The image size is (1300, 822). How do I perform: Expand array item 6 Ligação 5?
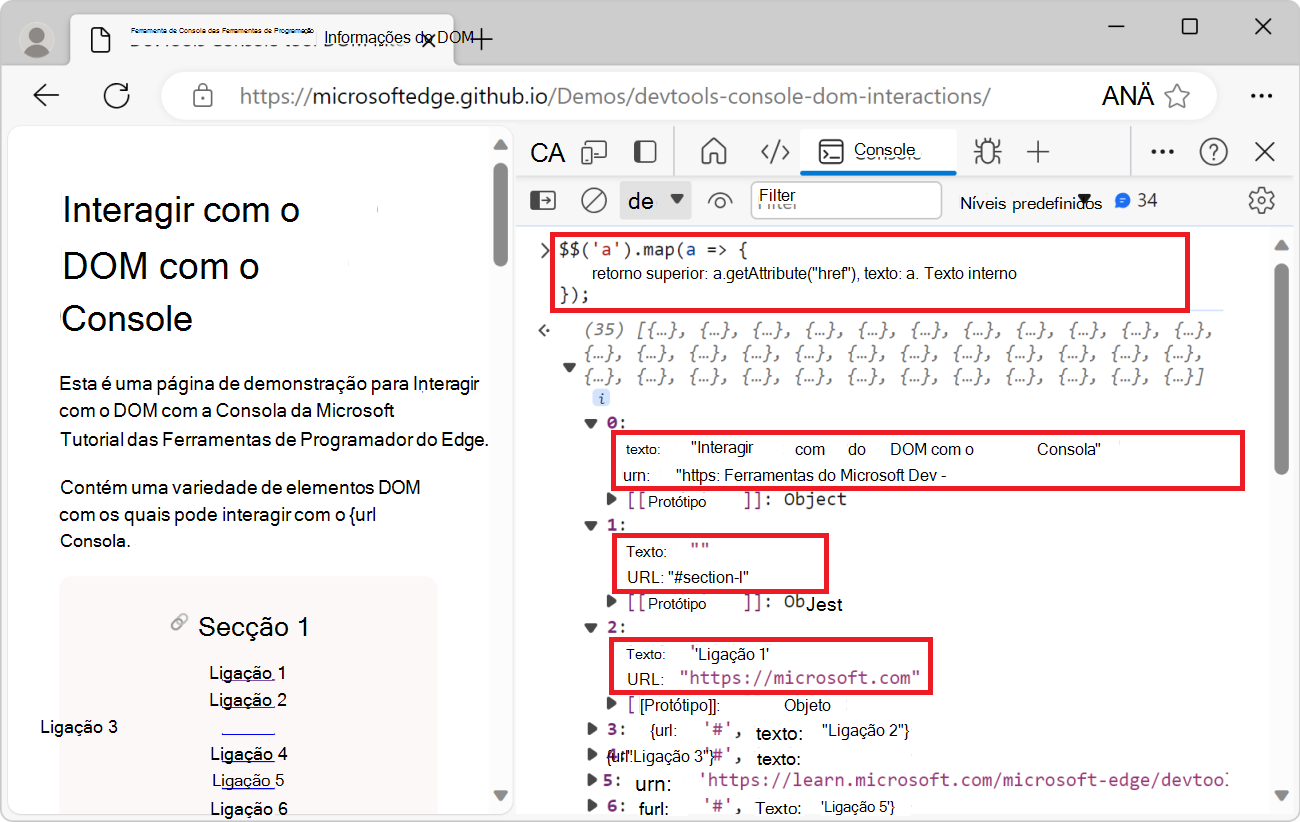pyautogui.click(x=591, y=805)
